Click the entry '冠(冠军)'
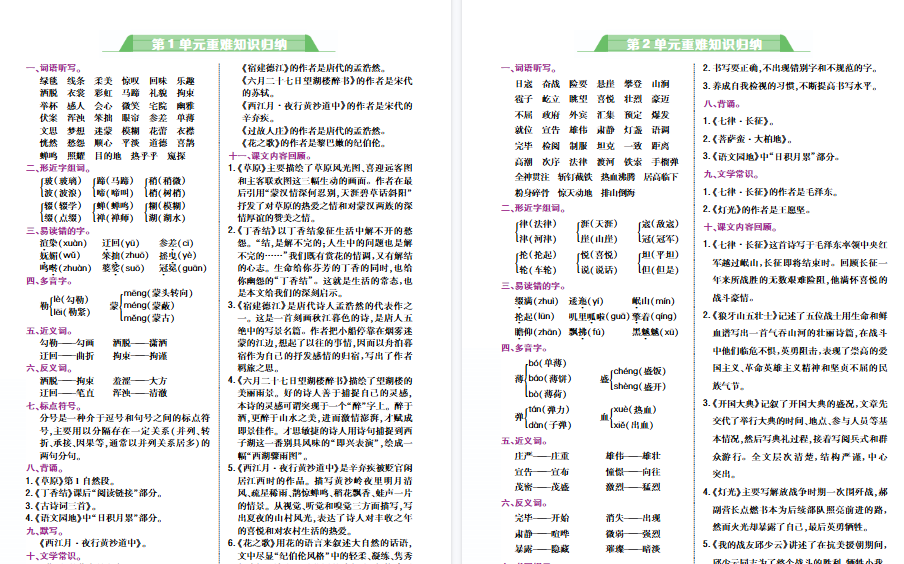This screenshot has height=564, width=904. [x=660, y=239]
